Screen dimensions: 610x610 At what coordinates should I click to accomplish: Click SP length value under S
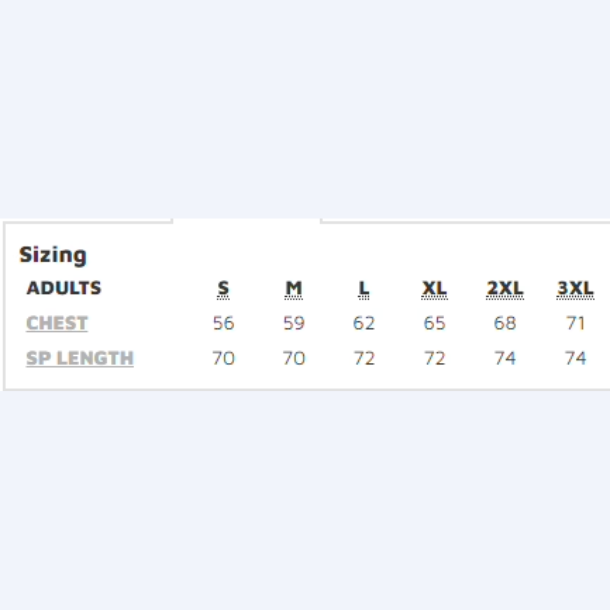click(x=223, y=358)
